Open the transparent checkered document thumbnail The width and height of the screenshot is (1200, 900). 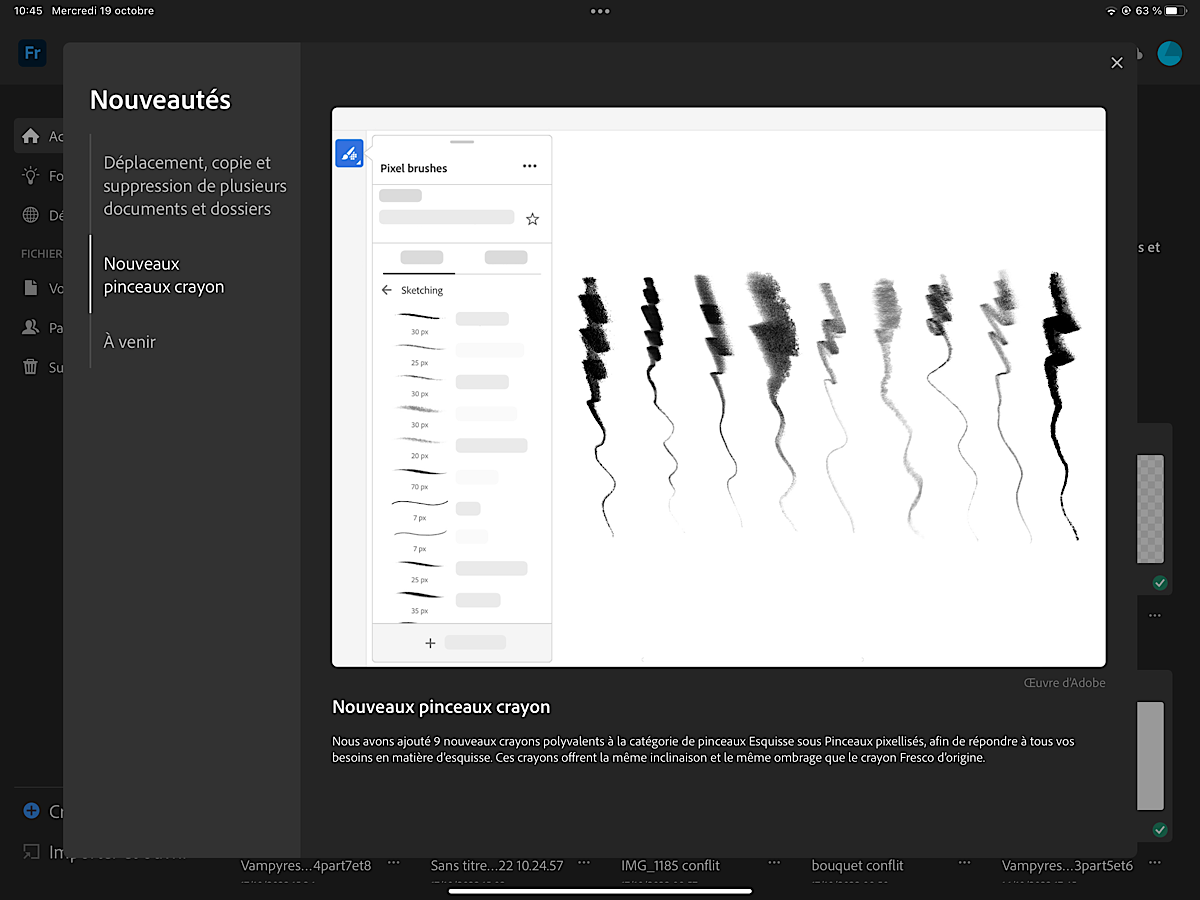coord(1151,510)
